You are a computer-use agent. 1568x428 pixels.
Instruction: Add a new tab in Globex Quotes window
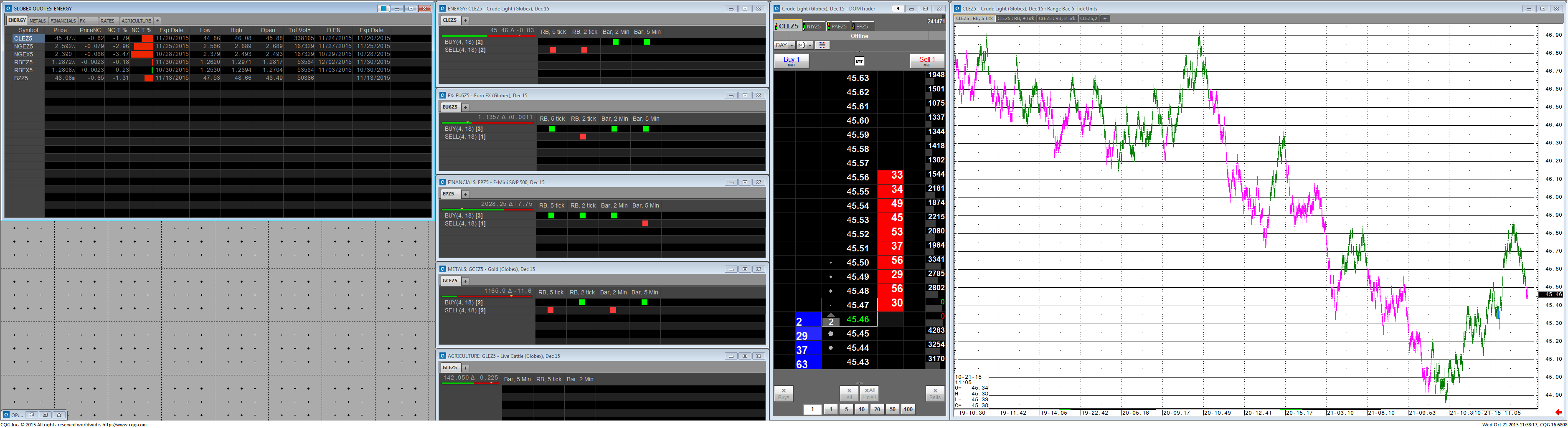(x=157, y=21)
